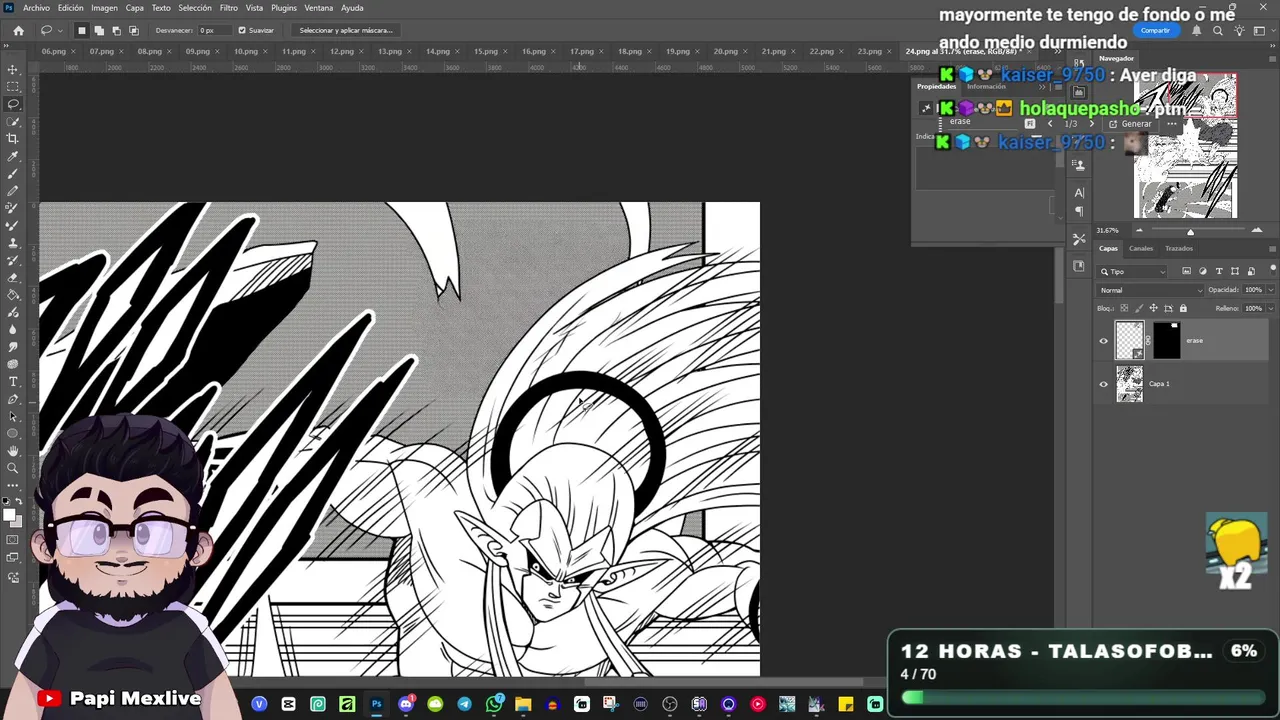Open the Archivo menu

[36, 8]
